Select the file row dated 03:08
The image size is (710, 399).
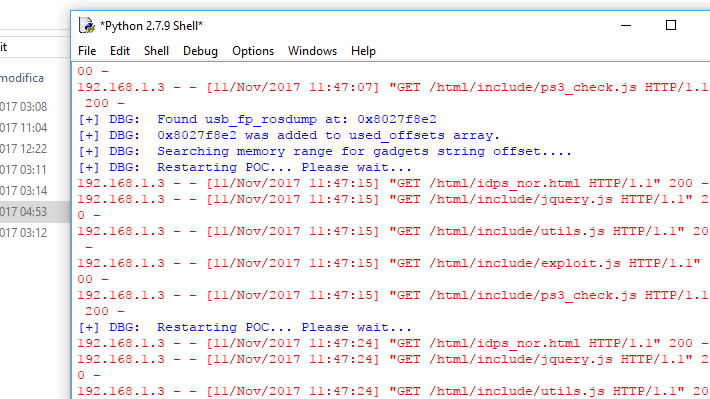(x=35, y=106)
